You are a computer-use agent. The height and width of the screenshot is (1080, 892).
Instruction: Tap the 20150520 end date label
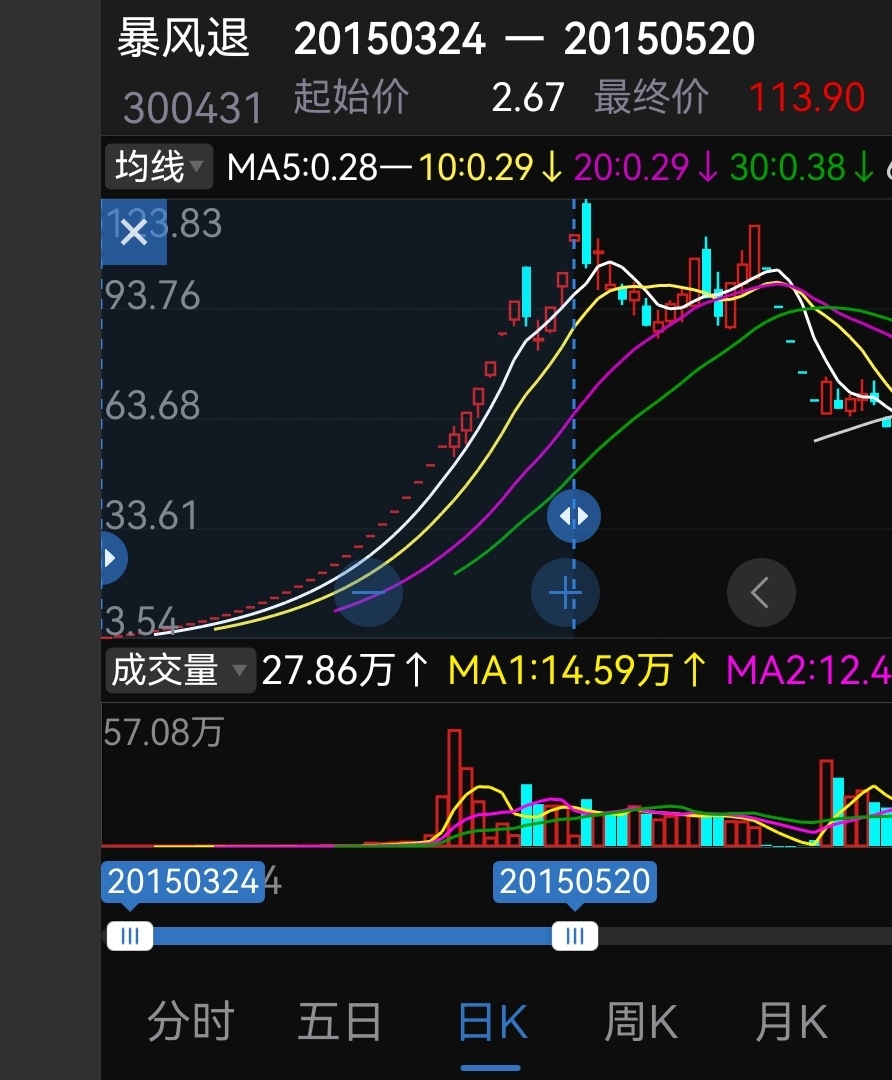(574, 882)
